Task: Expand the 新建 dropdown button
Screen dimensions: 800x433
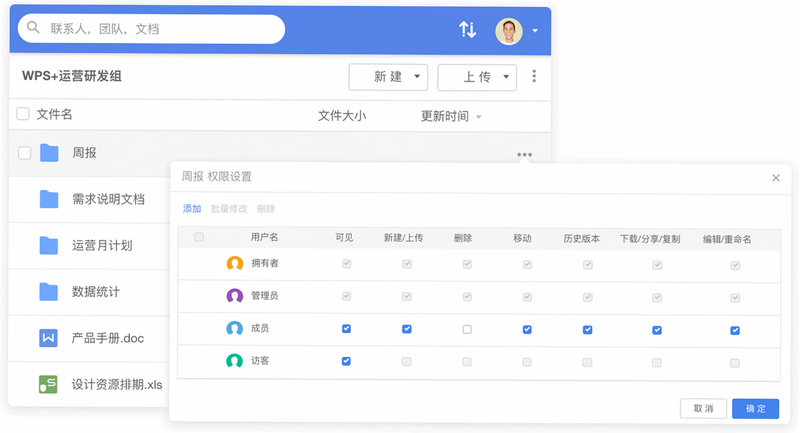Action: click(x=388, y=77)
